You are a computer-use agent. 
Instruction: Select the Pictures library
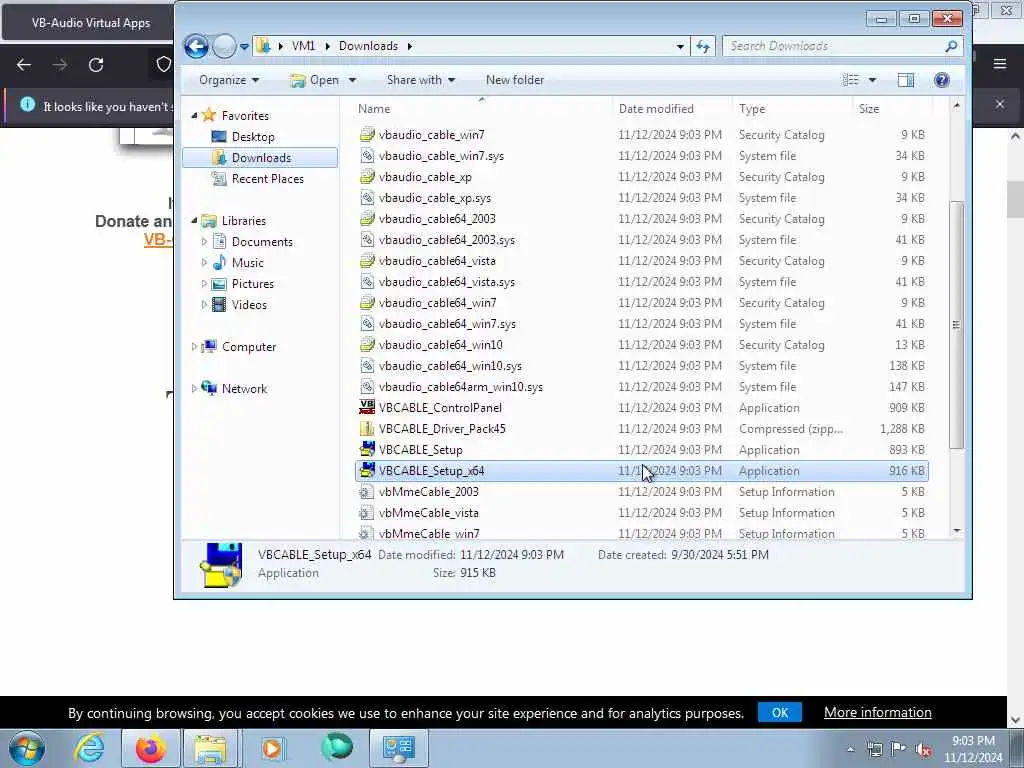click(x=253, y=283)
